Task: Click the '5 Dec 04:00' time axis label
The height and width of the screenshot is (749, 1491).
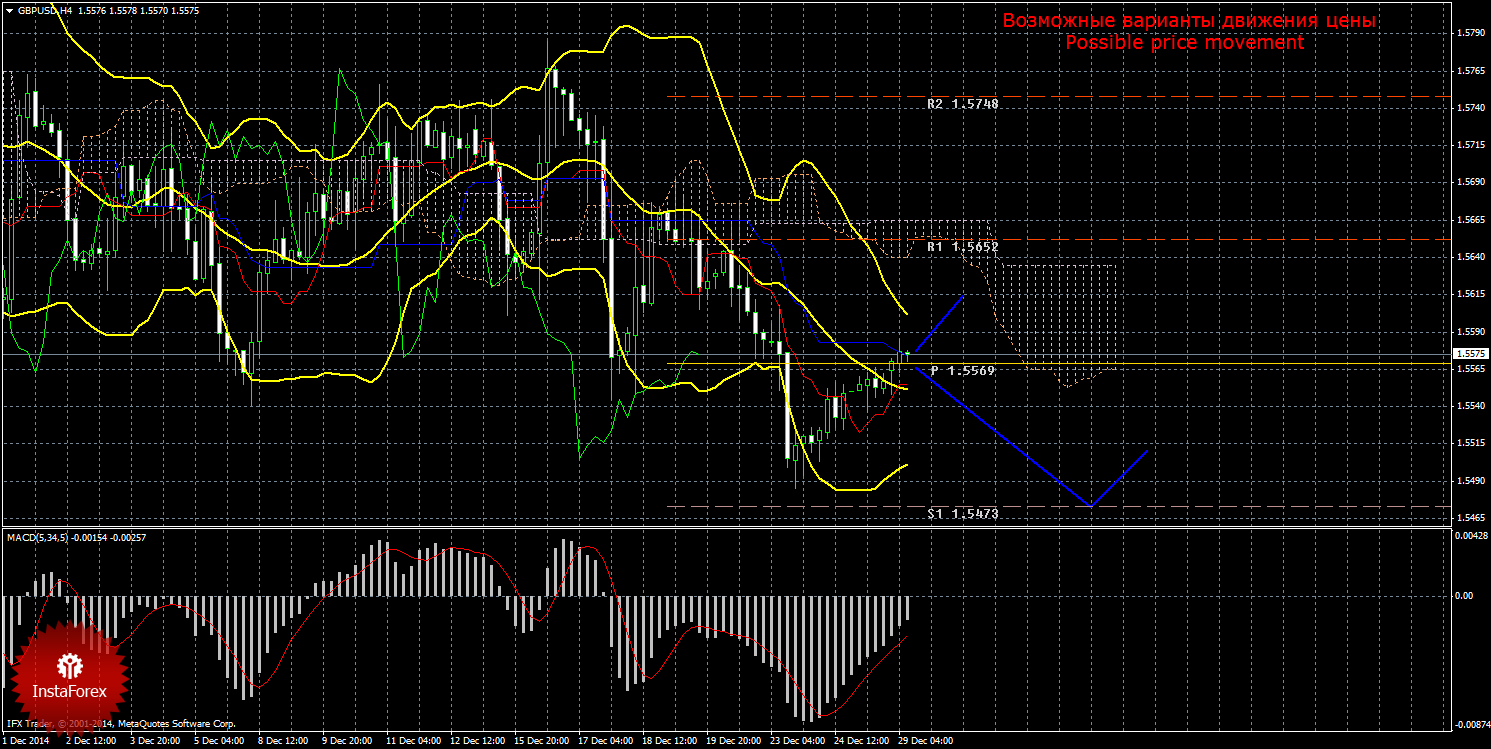Action: [x=218, y=742]
